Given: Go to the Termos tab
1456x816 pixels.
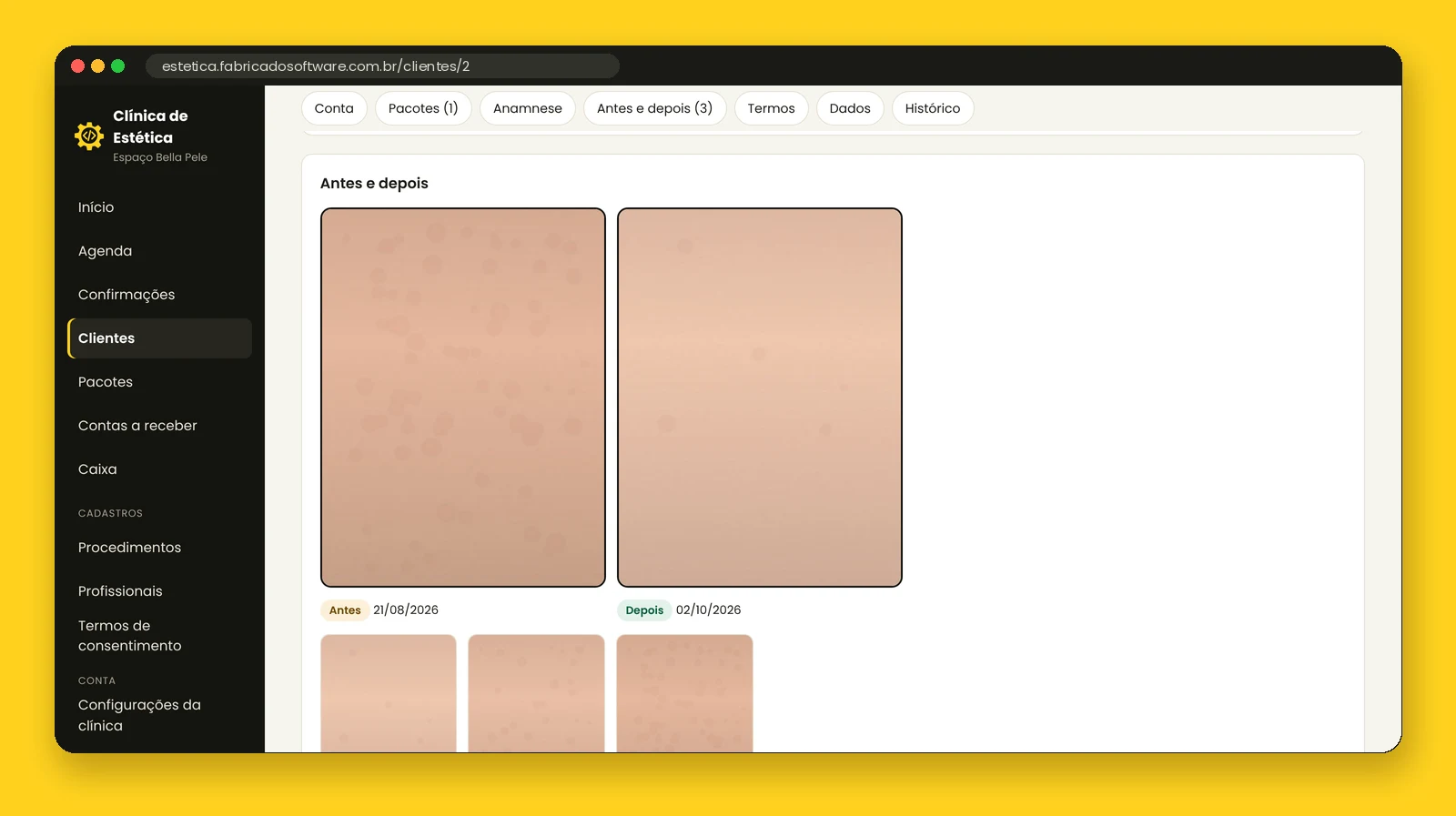Looking at the screenshot, I should pyautogui.click(x=771, y=108).
